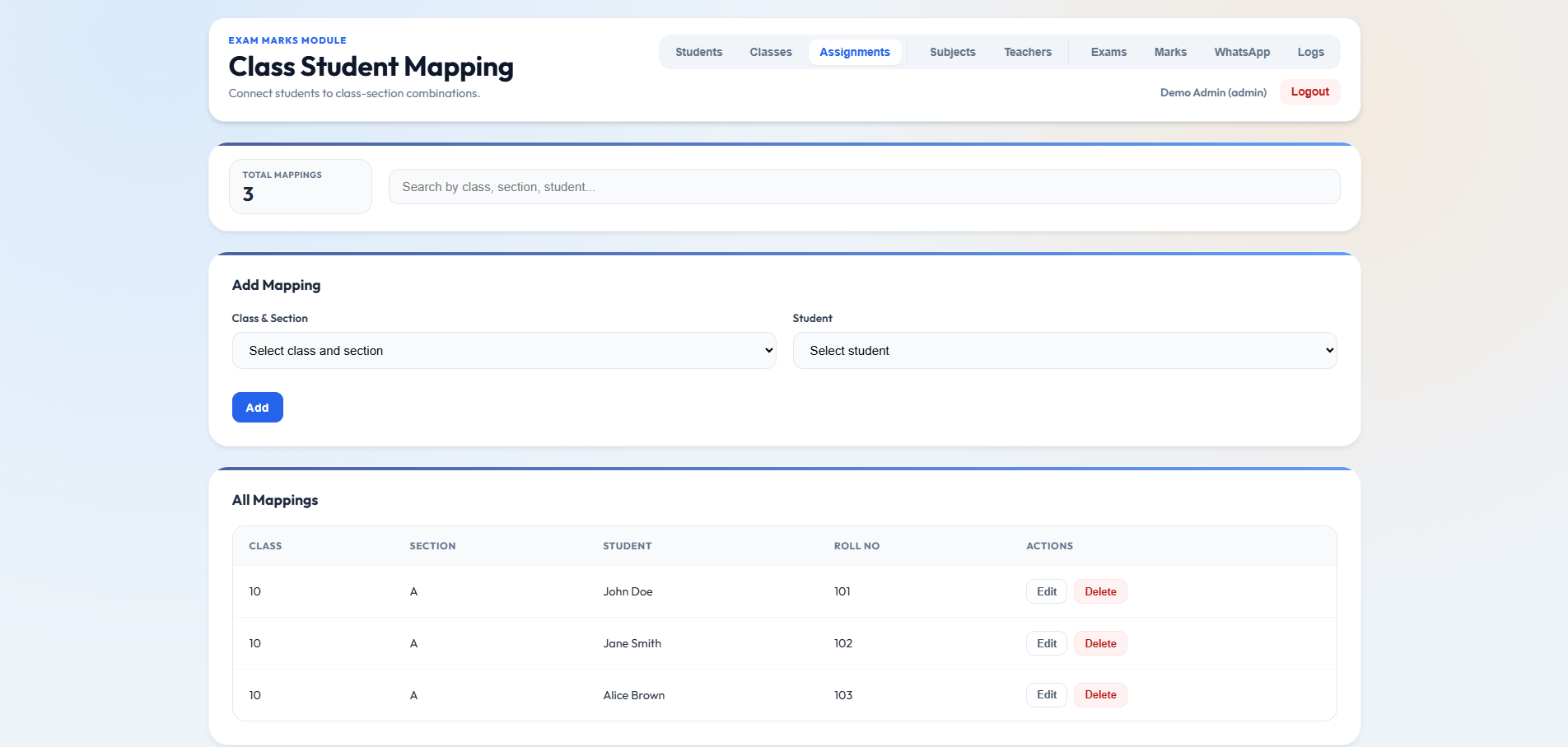The width and height of the screenshot is (1568, 747).
Task: Delete Jane Smith's mapping
Action: (x=1100, y=643)
